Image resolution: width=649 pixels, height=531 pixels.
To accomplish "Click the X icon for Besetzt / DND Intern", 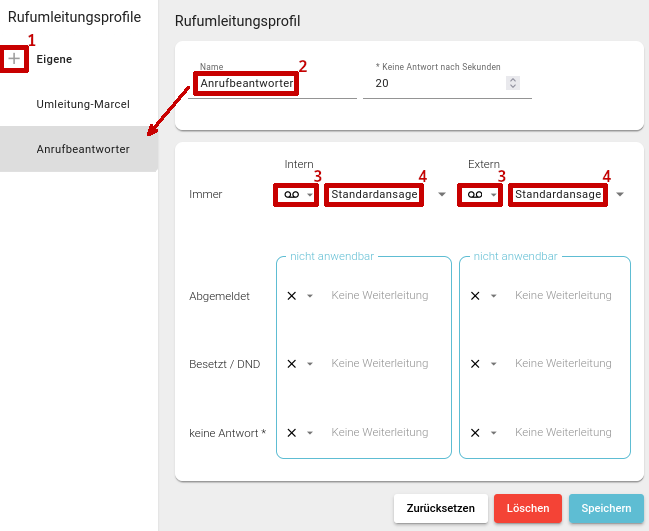I will click(x=291, y=364).
